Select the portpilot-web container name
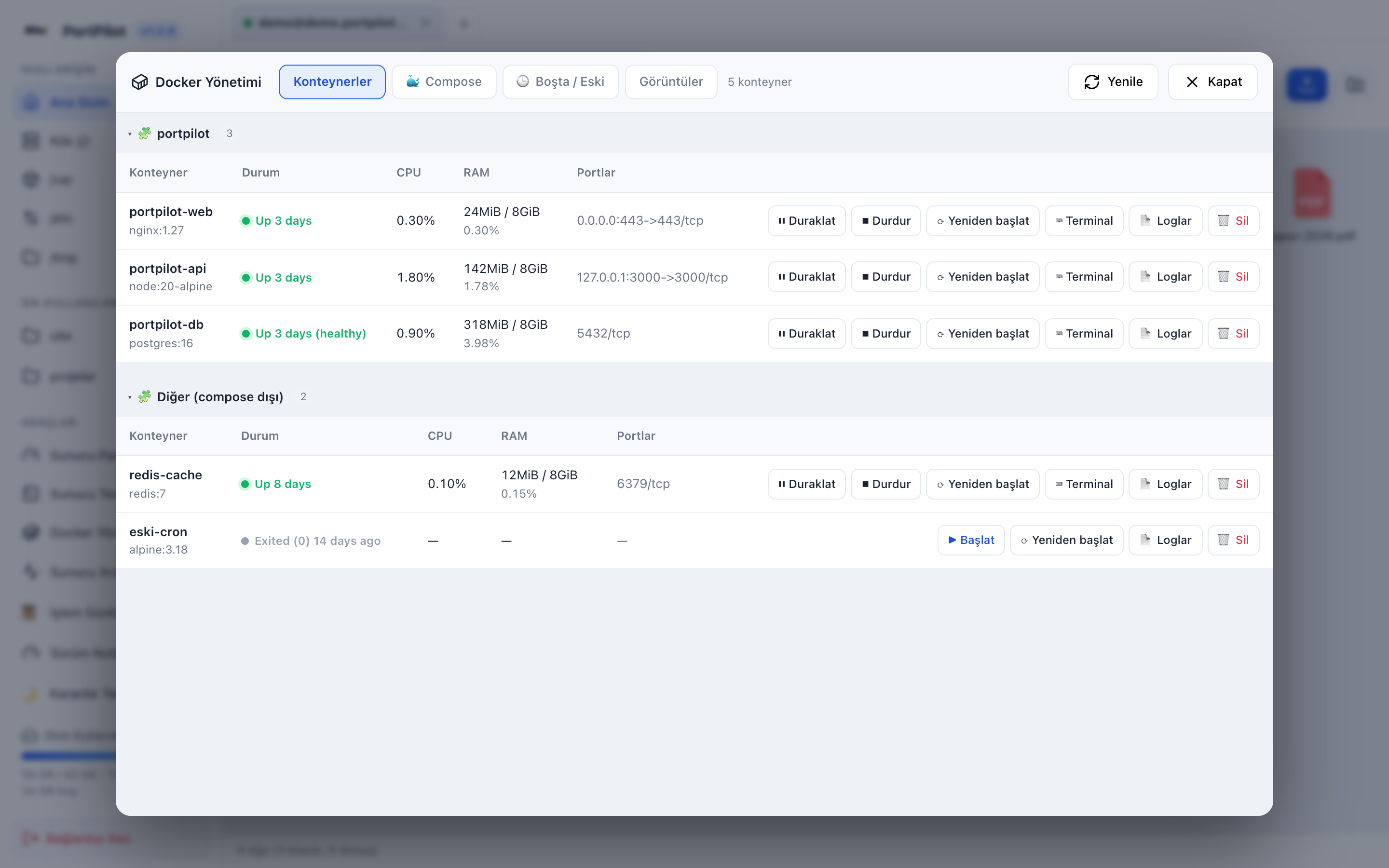 coord(171,212)
